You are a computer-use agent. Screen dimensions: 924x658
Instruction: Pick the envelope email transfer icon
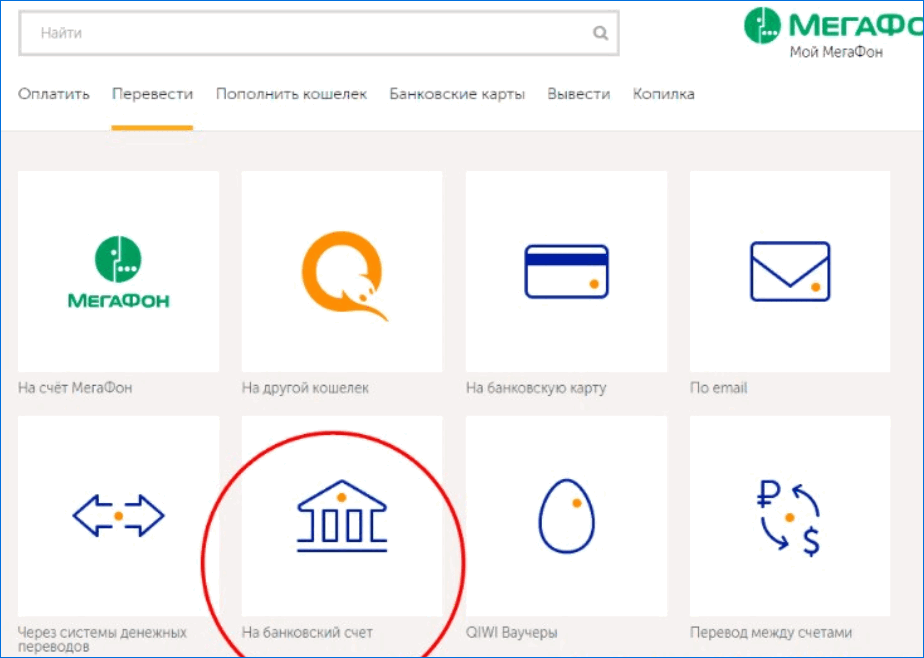(790, 272)
